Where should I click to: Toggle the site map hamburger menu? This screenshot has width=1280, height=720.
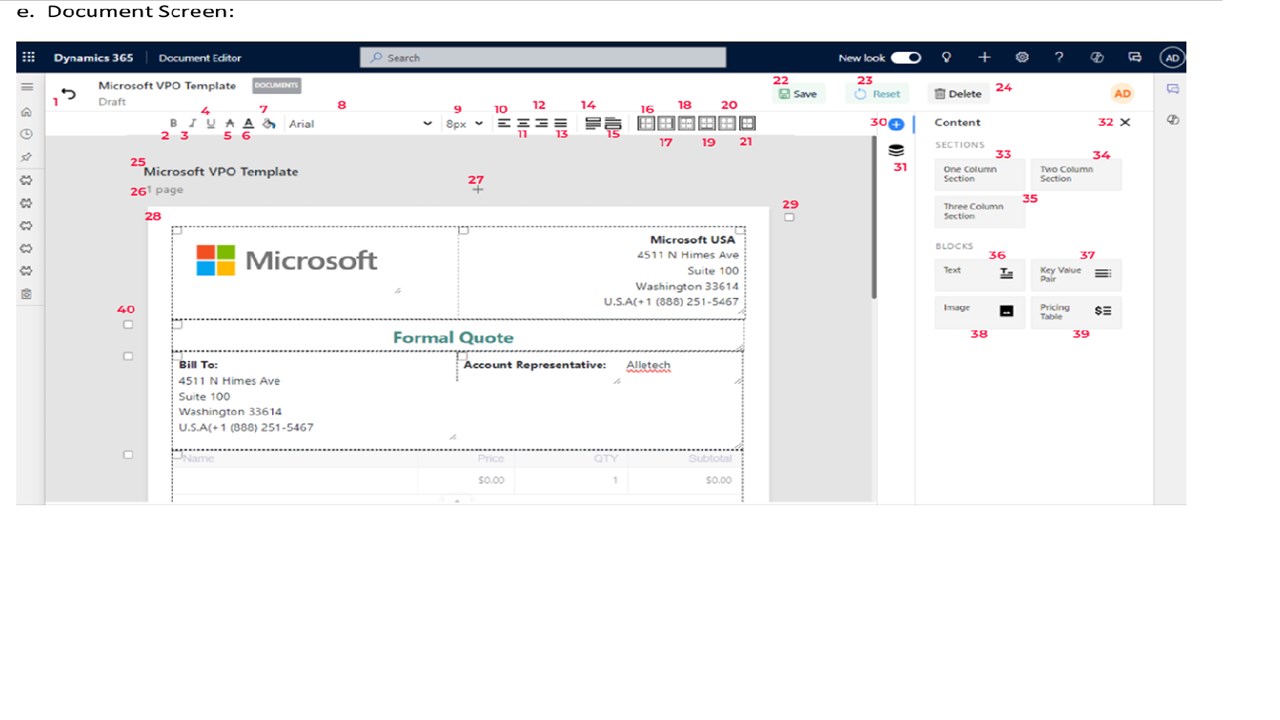point(27,88)
